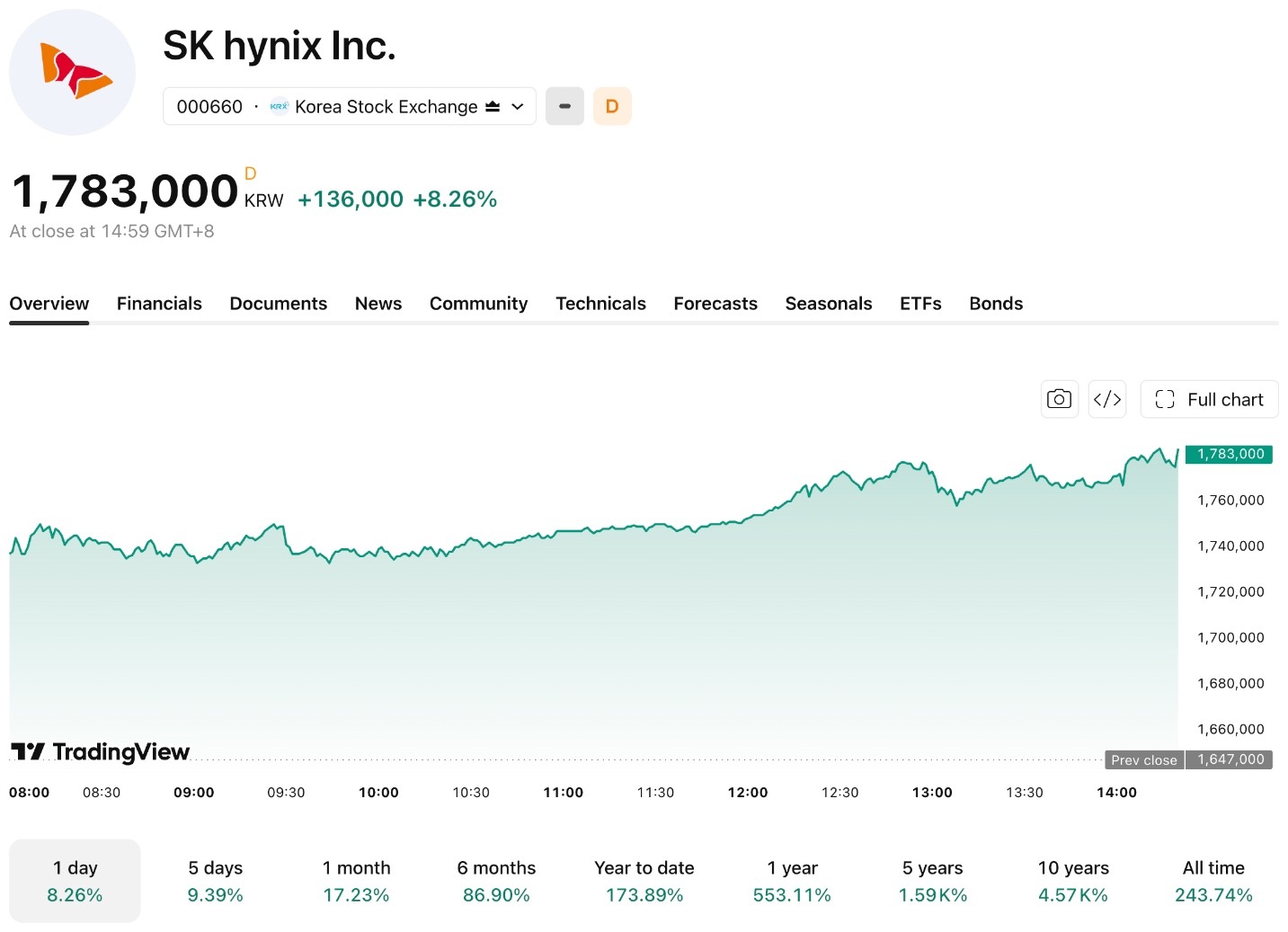This screenshot has width=1288, height=932.
Task: Click the 'At close at 14:59 GMT+8' text
Action: (112, 231)
